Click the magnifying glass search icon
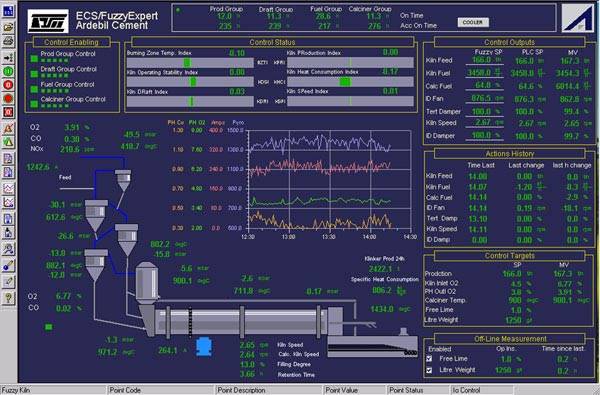Image resolution: width=600 pixels, height=395 pixels. [x=8, y=249]
